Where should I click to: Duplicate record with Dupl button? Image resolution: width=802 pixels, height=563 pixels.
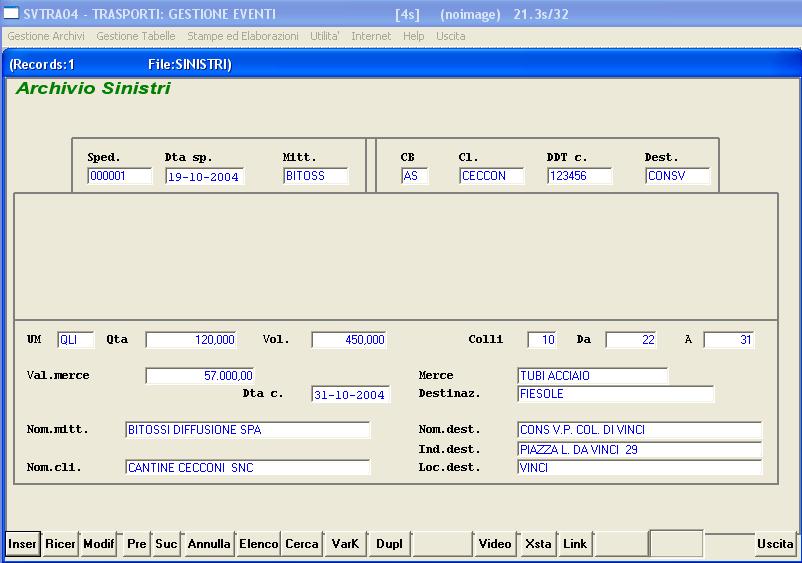pyautogui.click(x=389, y=544)
